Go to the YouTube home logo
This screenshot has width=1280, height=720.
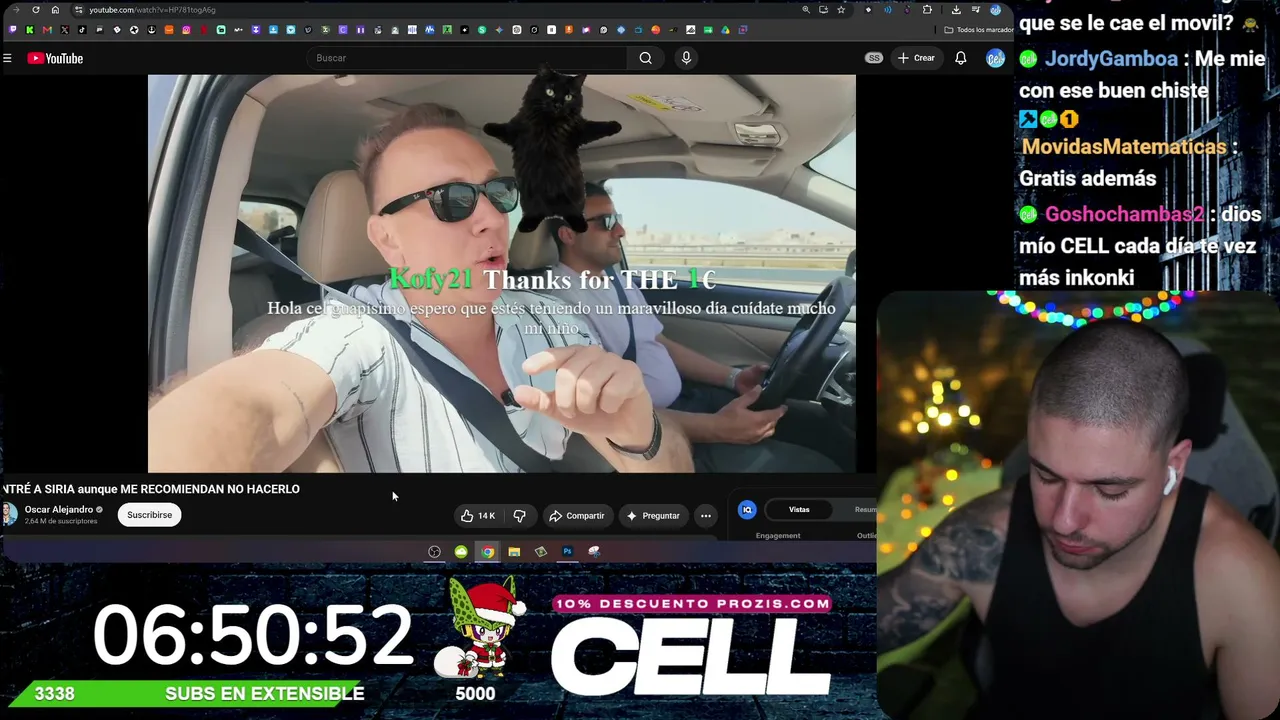55,58
